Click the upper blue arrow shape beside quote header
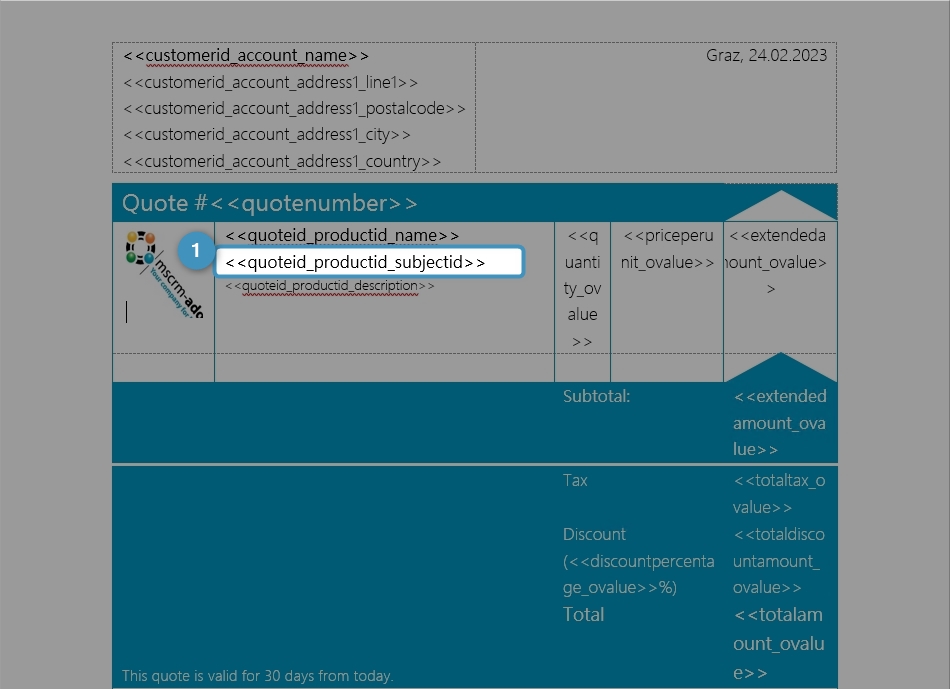Image resolution: width=950 pixels, height=689 pixels. click(780, 200)
